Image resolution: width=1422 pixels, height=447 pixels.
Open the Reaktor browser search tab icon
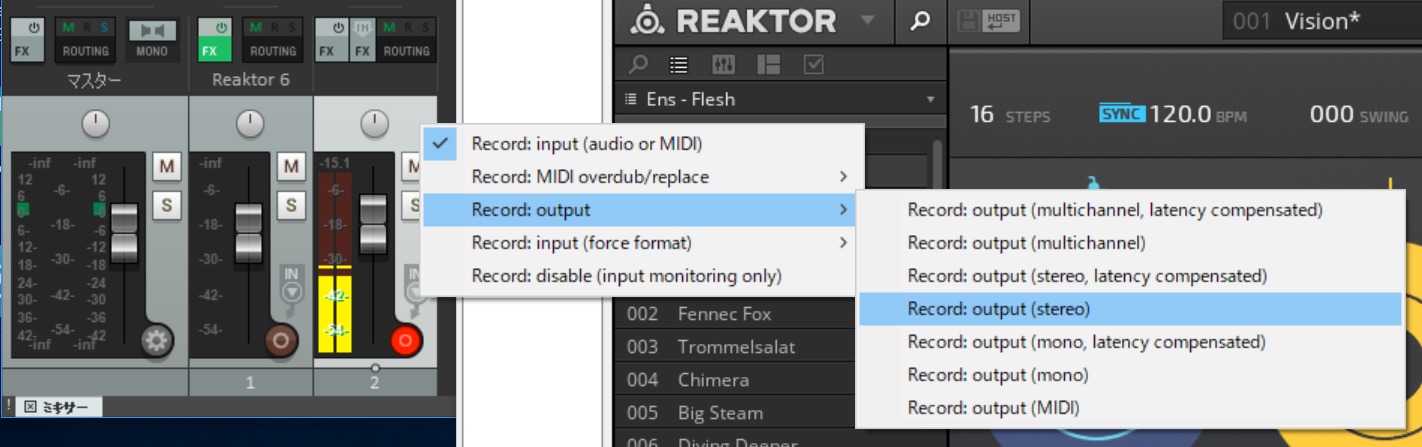click(638, 65)
